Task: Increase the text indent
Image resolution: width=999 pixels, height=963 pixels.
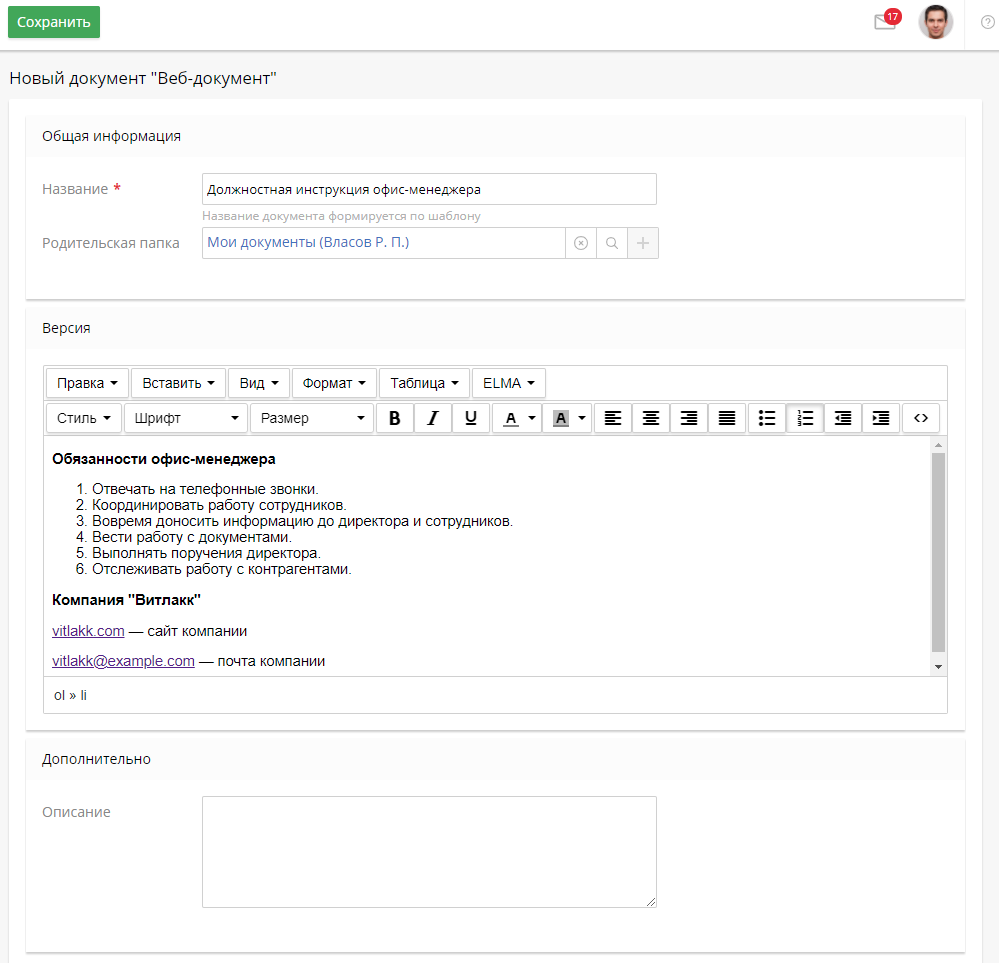Action: (x=880, y=418)
